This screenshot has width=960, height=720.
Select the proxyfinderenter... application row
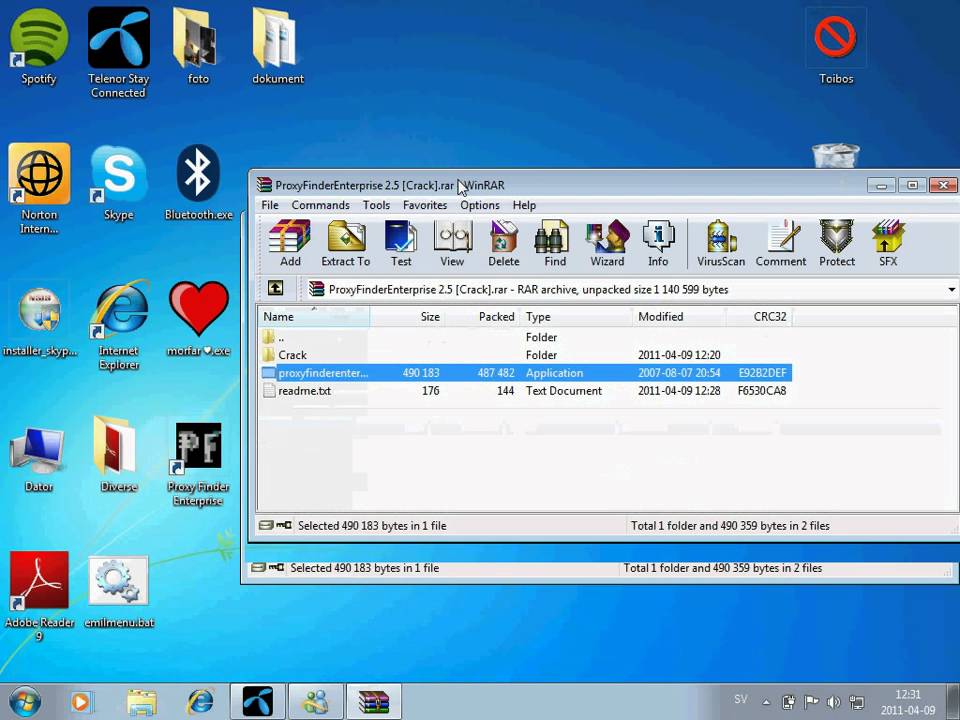525,372
